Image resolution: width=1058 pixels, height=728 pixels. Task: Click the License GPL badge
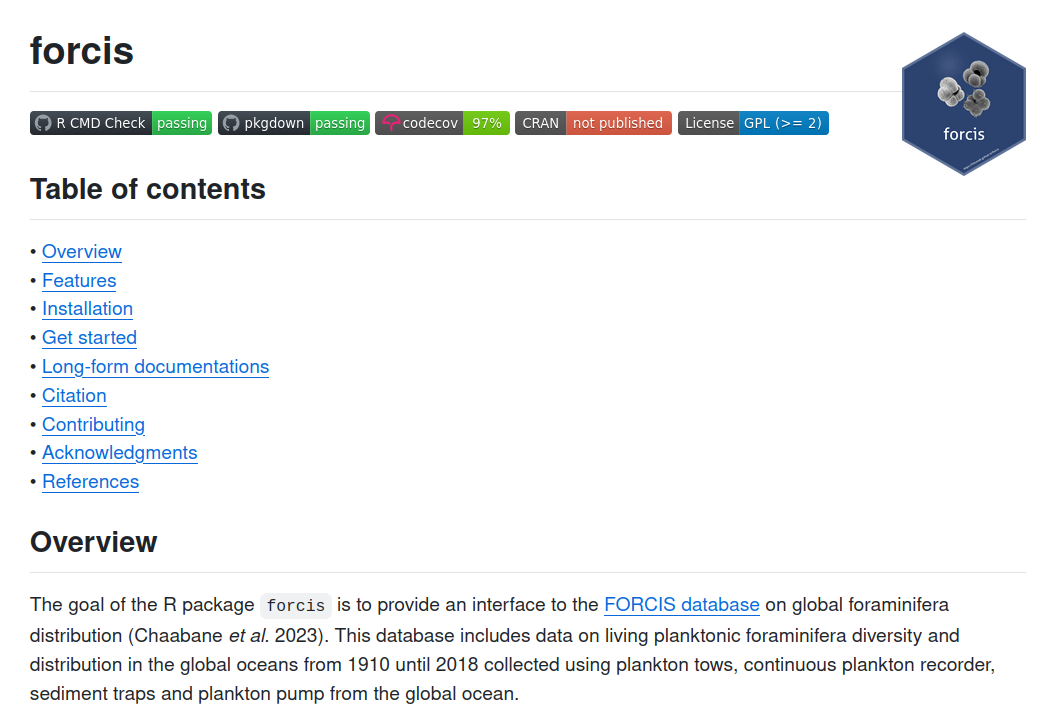point(753,123)
